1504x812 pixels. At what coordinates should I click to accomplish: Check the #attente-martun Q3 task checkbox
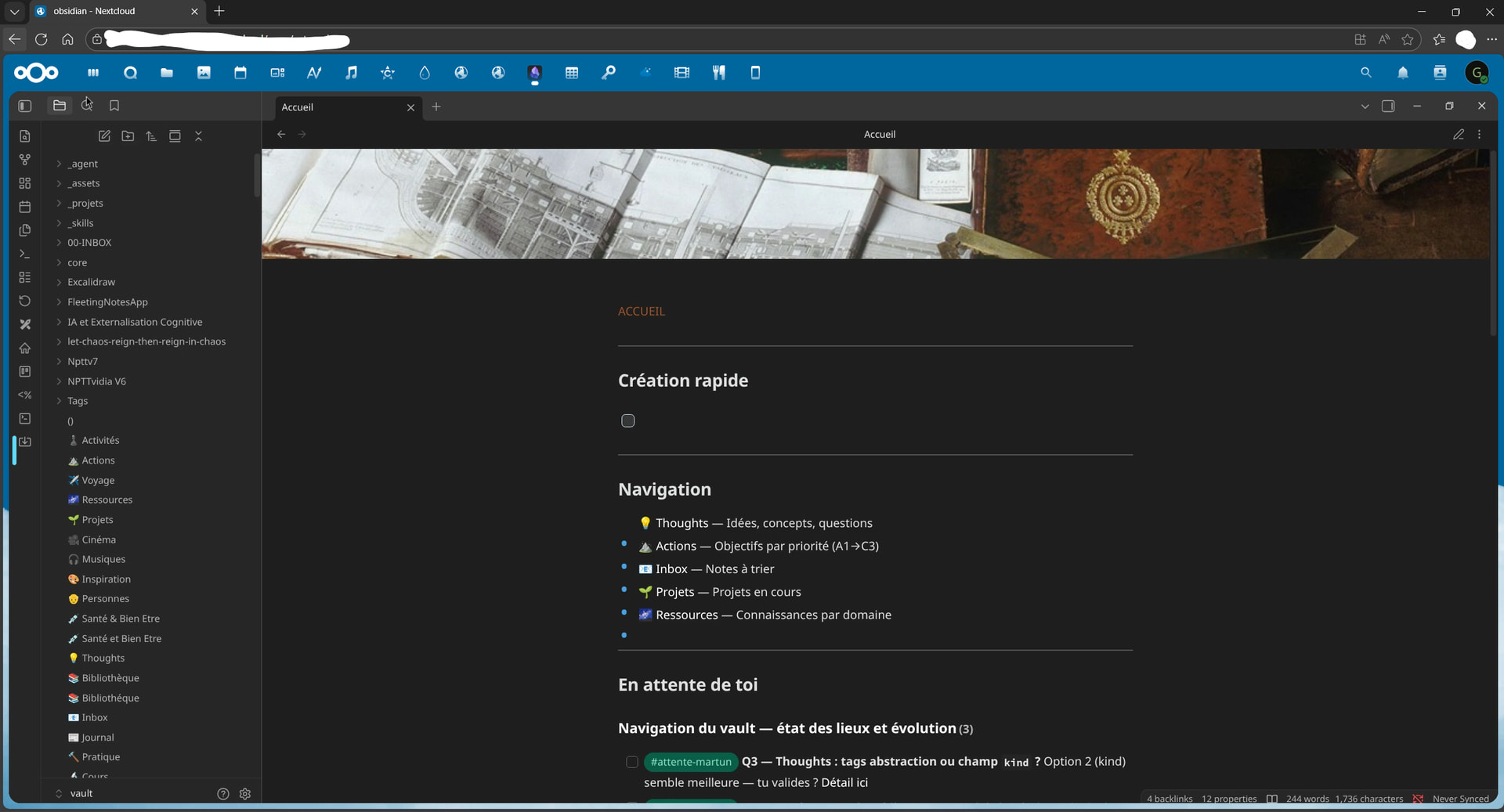pos(632,762)
